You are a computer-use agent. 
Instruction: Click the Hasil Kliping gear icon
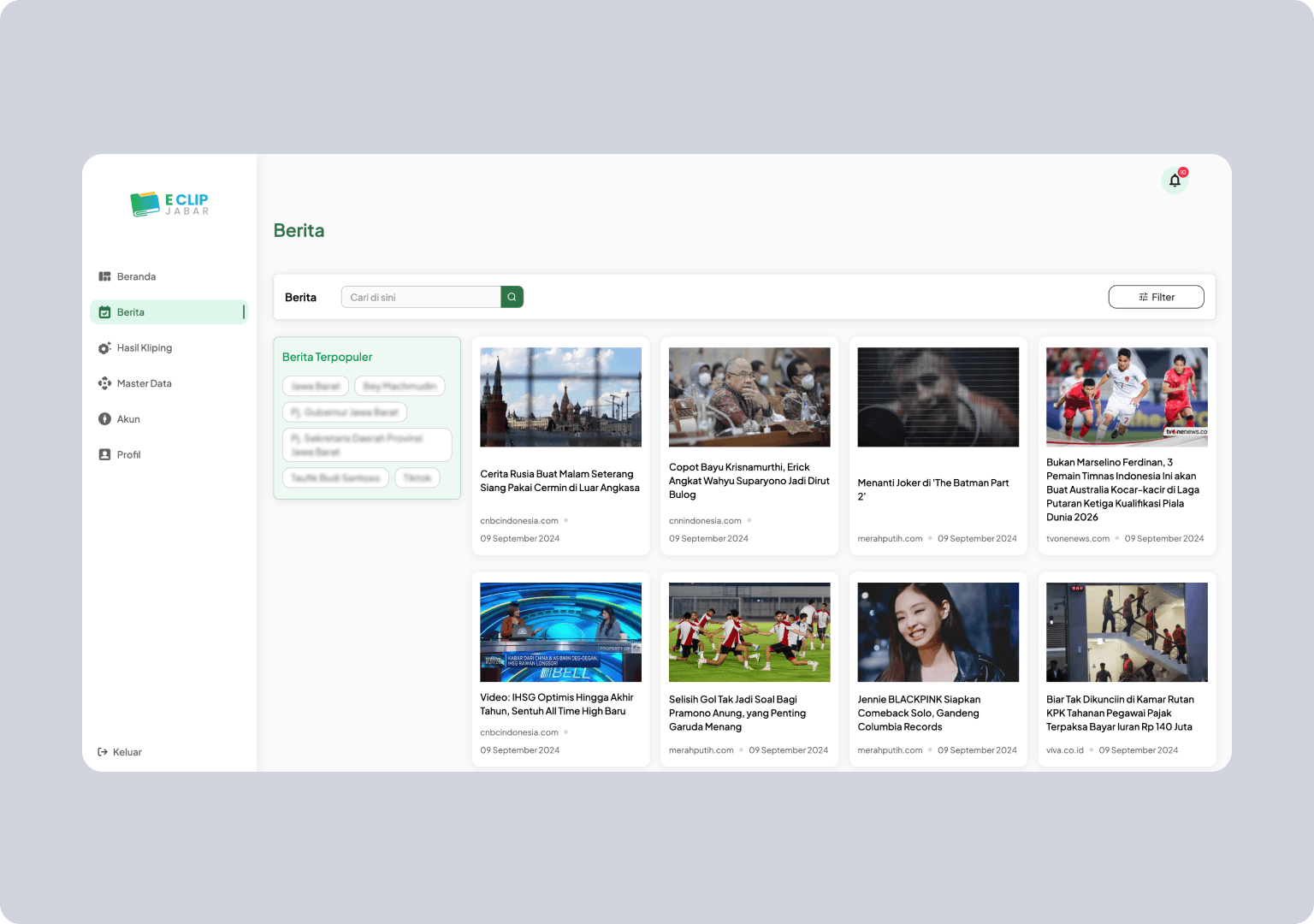point(104,348)
